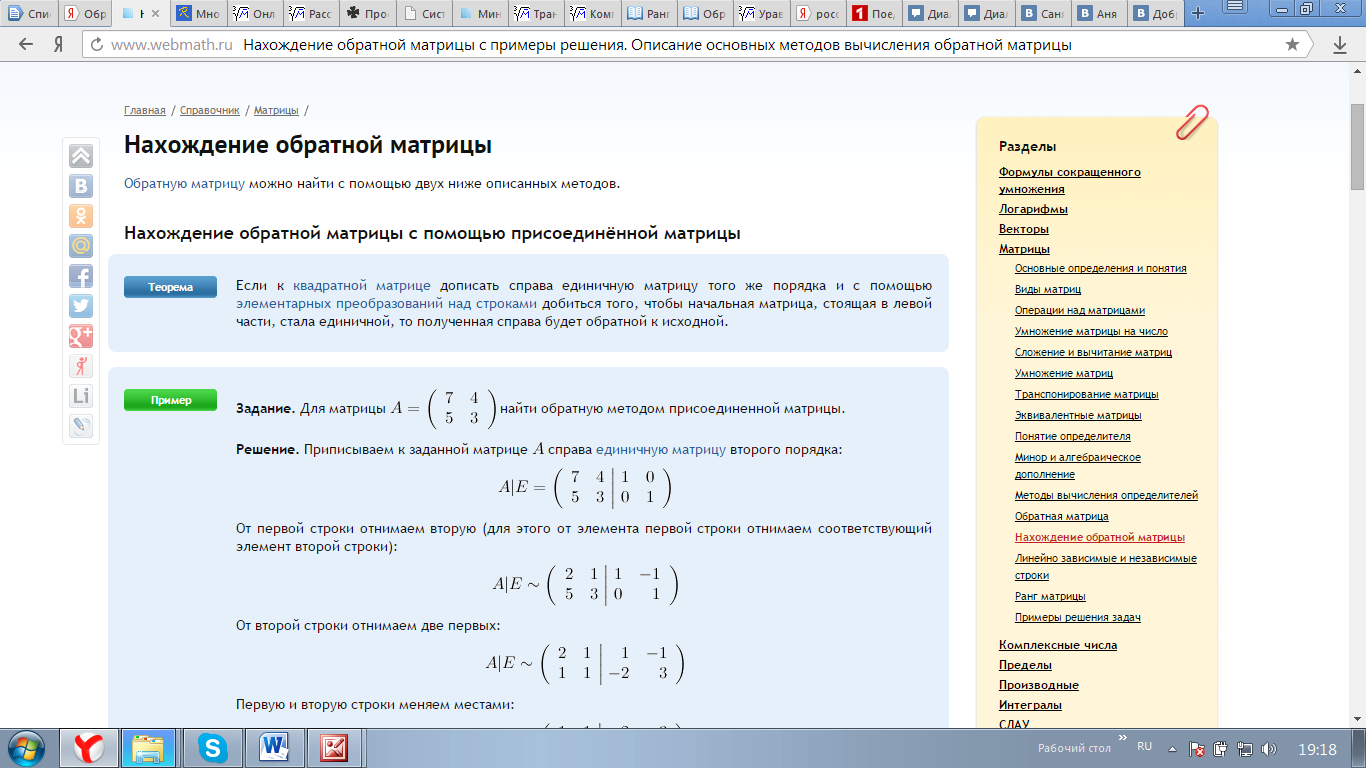Share page via Mail.ru @ icon
Screen dimensions: 1366x768
[x=80, y=246]
